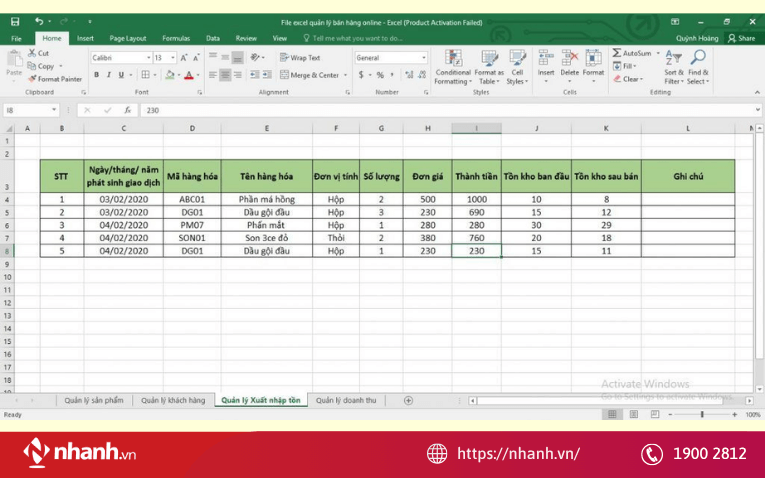Toggle Underline formatting
The image size is (765, 478).
coord(121,75)
